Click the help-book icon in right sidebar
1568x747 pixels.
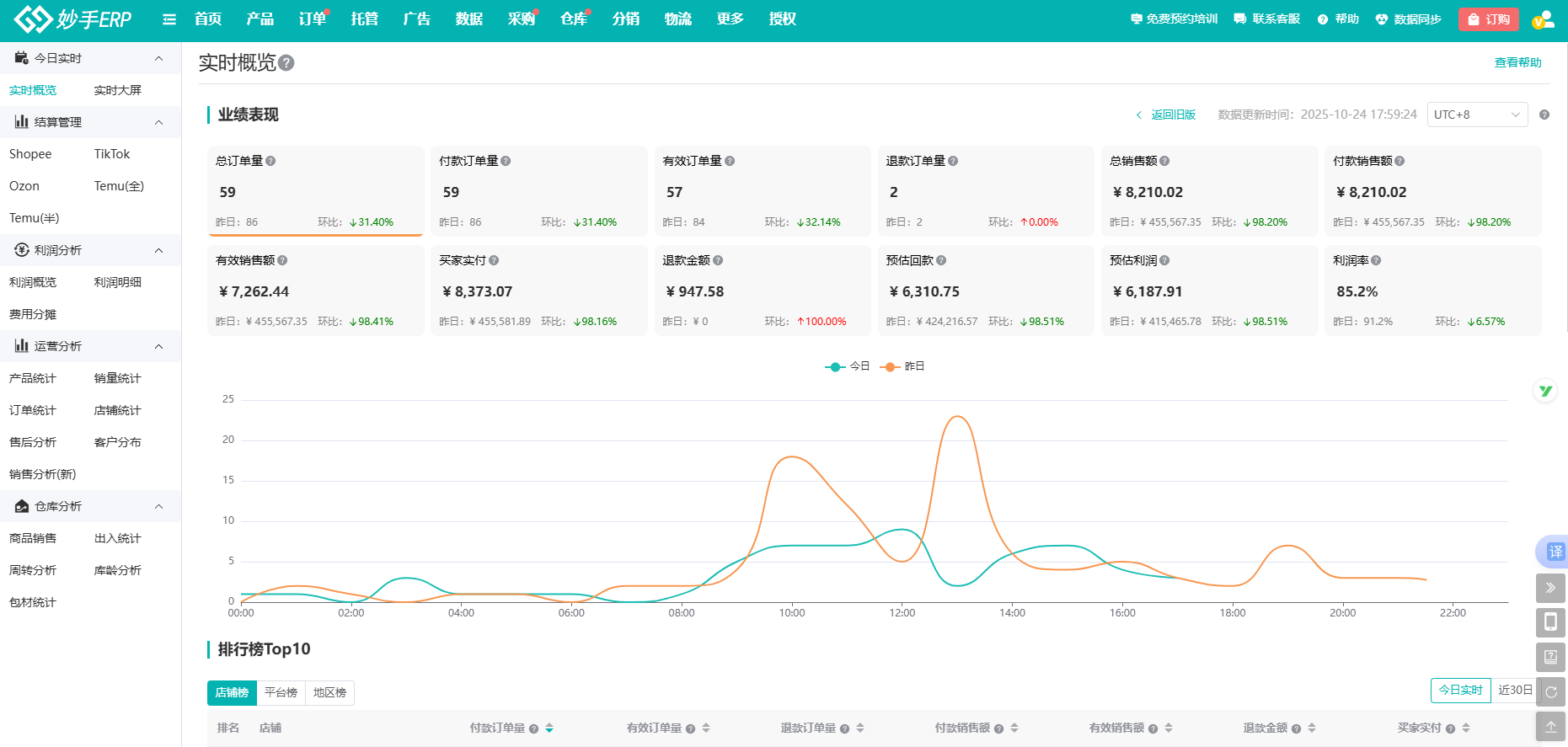1550,657
